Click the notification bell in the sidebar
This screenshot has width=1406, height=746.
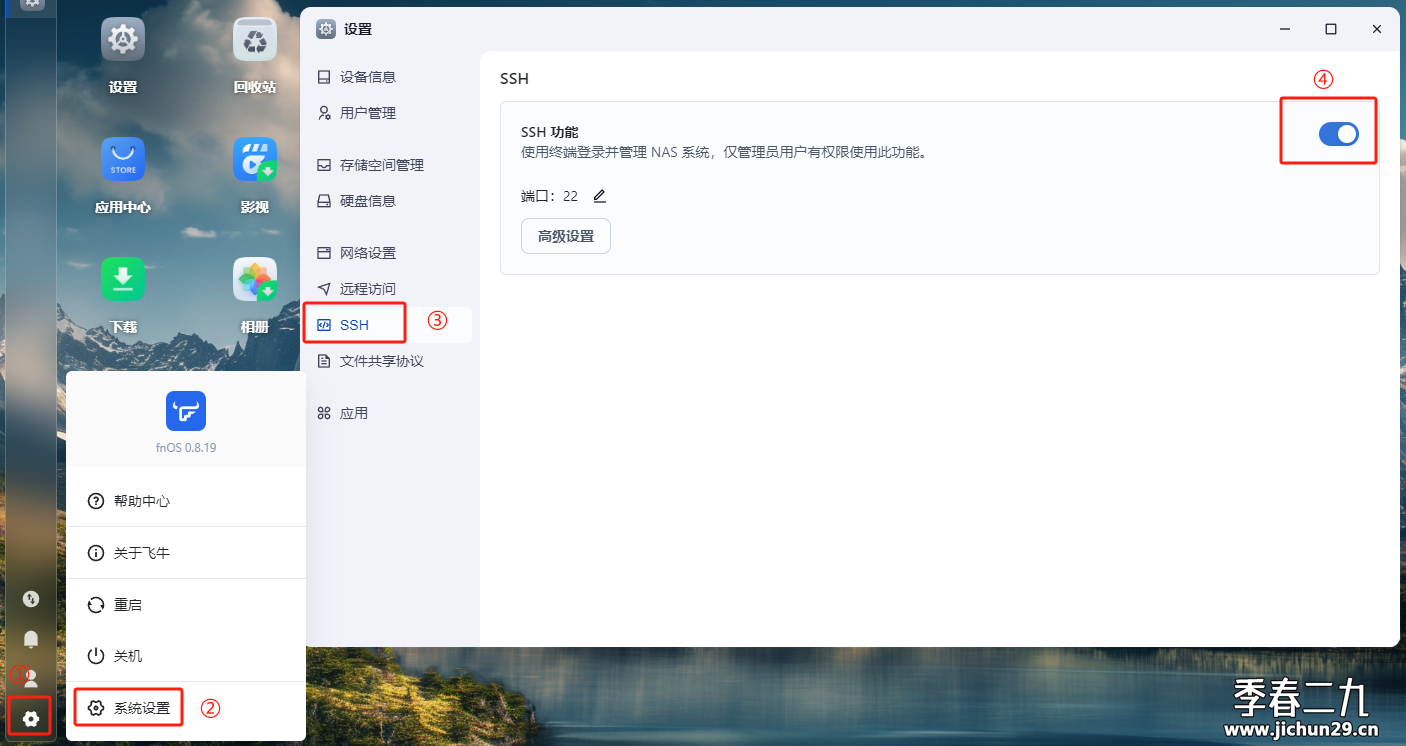coord(31,638)
